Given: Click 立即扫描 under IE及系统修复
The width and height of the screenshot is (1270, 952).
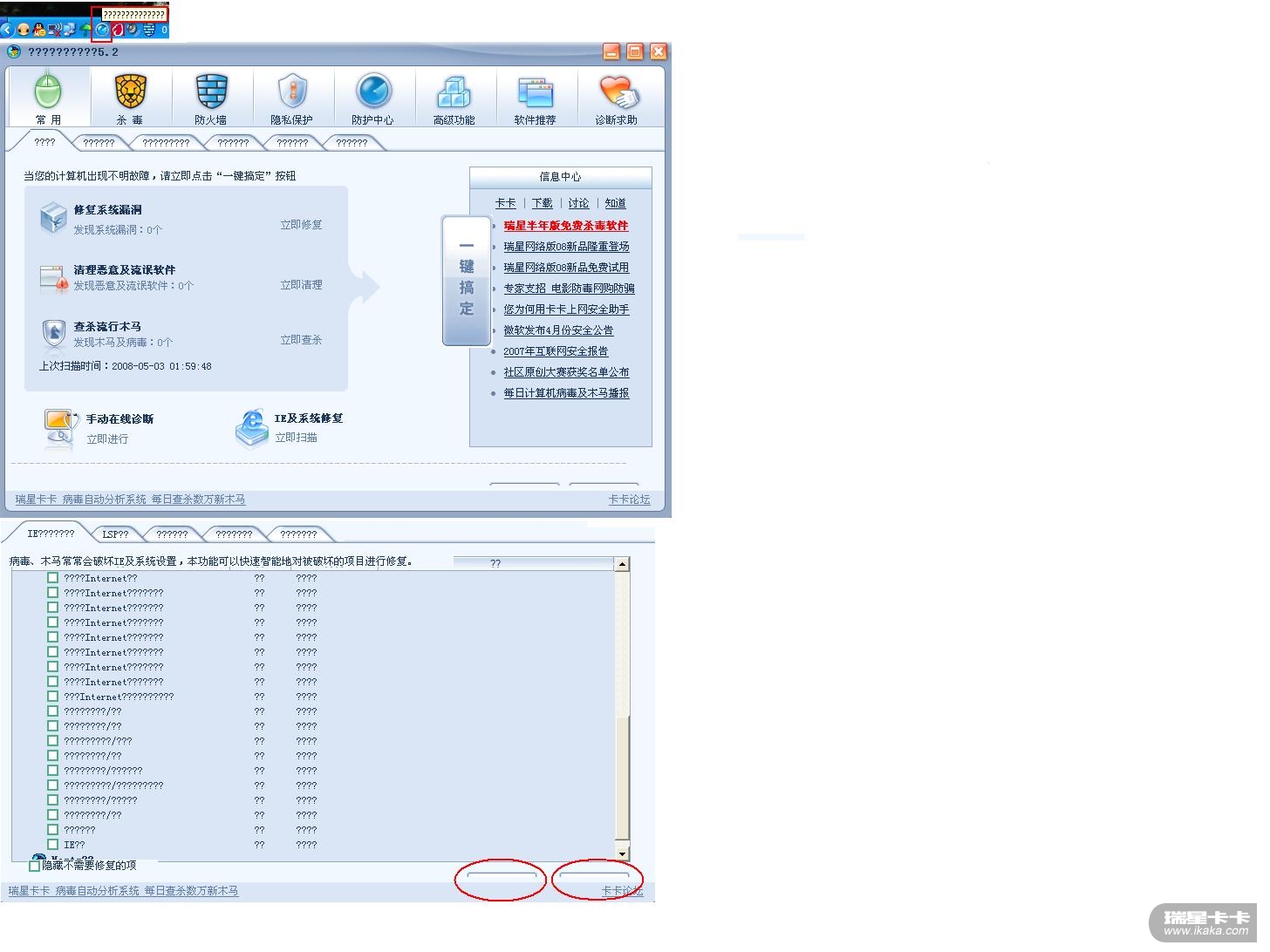Looking at the screenshot, I should (x=296, y=438).
